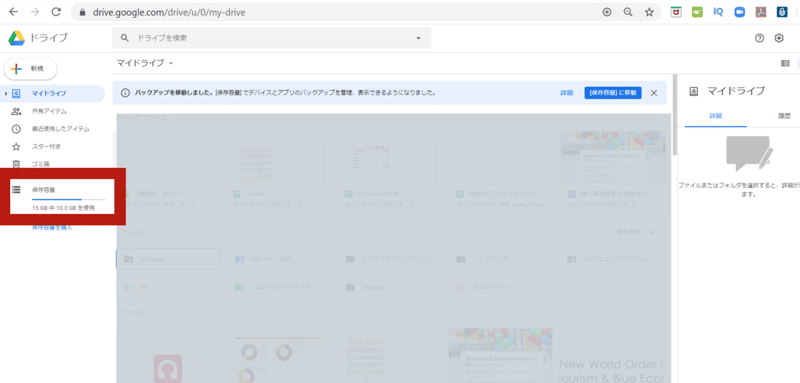Open the 1223クリスマスキッズ folder
Viewport: 800px width, 383px height.
pos(280,287)
